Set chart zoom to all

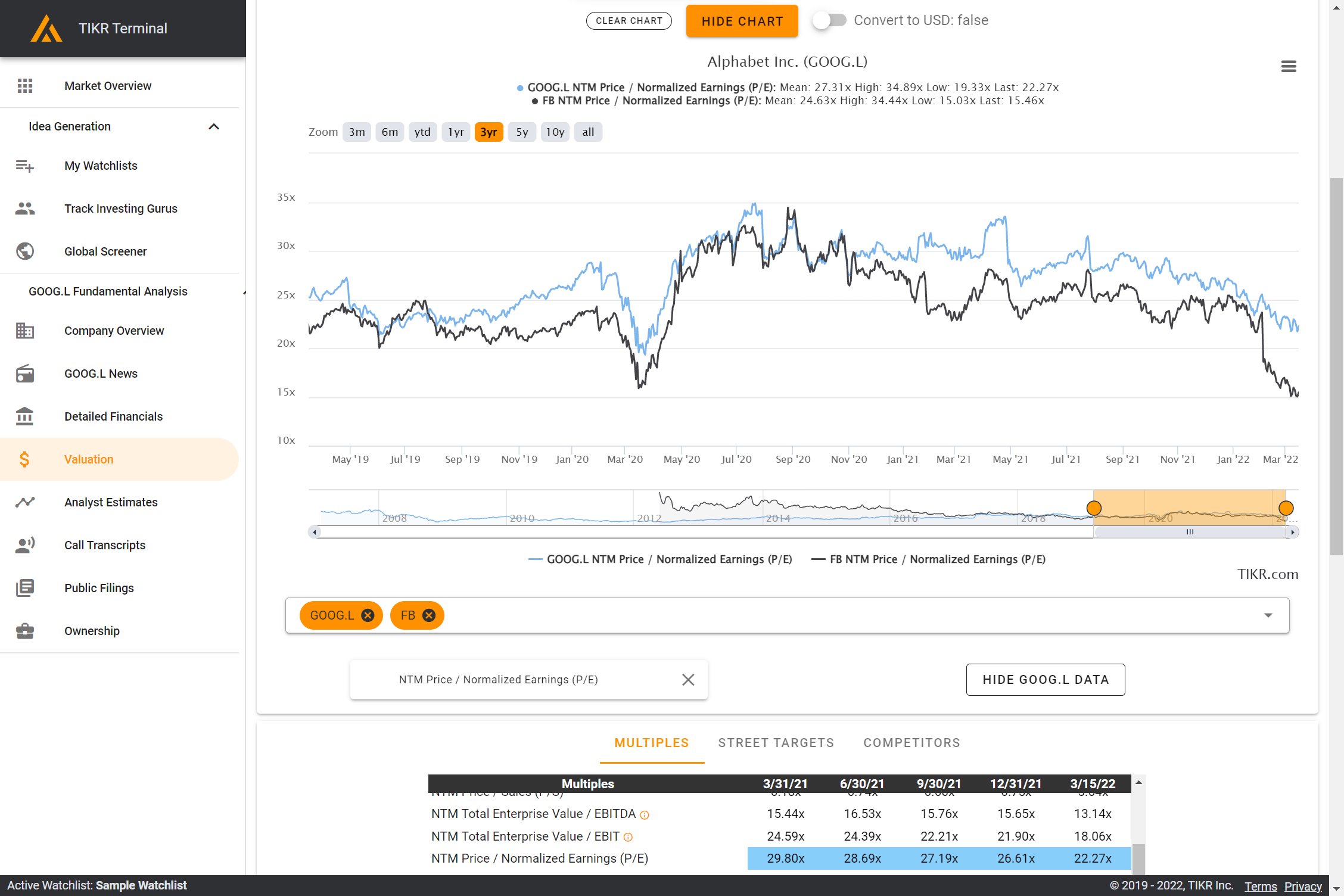pos(588,132)
